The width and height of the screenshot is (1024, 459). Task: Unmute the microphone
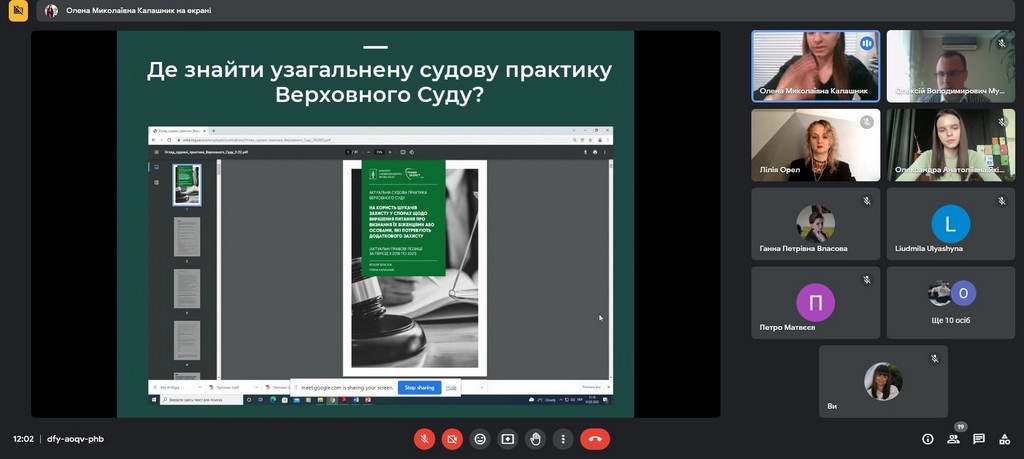[425, 439]
